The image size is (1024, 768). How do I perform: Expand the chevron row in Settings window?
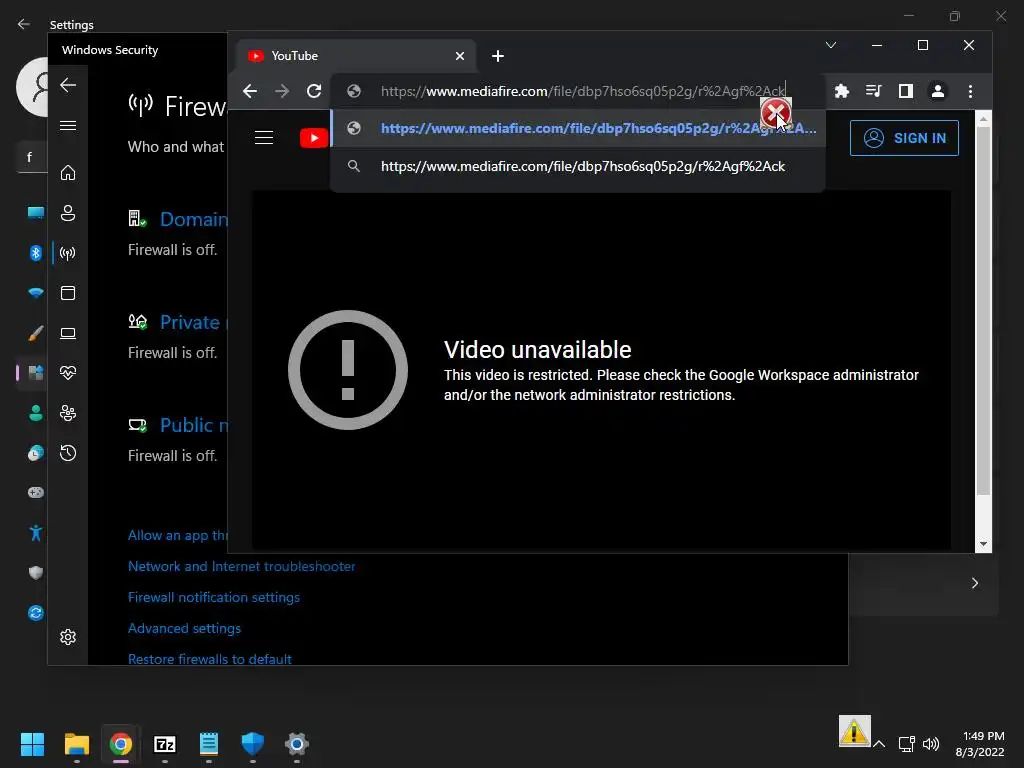[x=974, y=583]
